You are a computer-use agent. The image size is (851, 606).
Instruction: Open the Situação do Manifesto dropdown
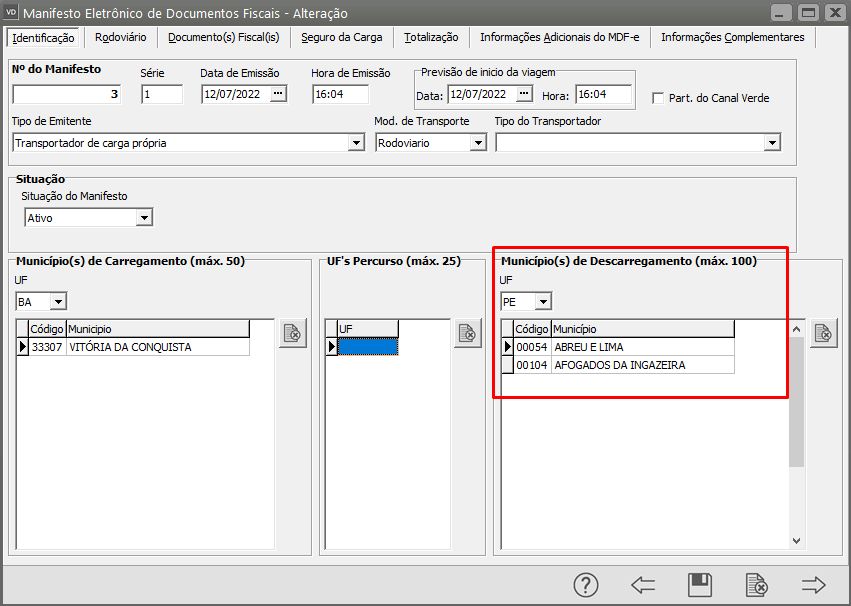click(x=145, y=218)
